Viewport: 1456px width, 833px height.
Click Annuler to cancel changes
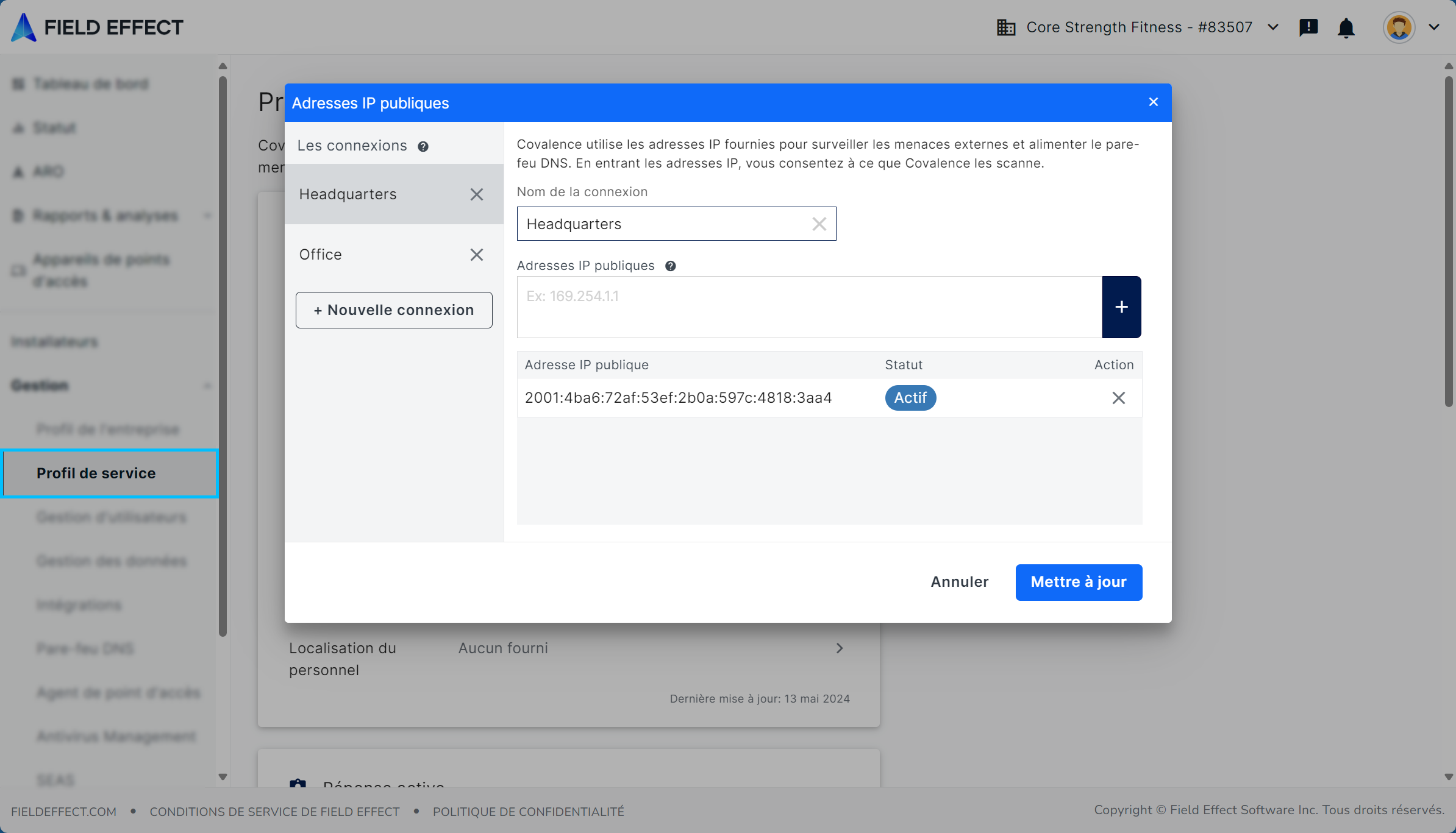(959, 582)
